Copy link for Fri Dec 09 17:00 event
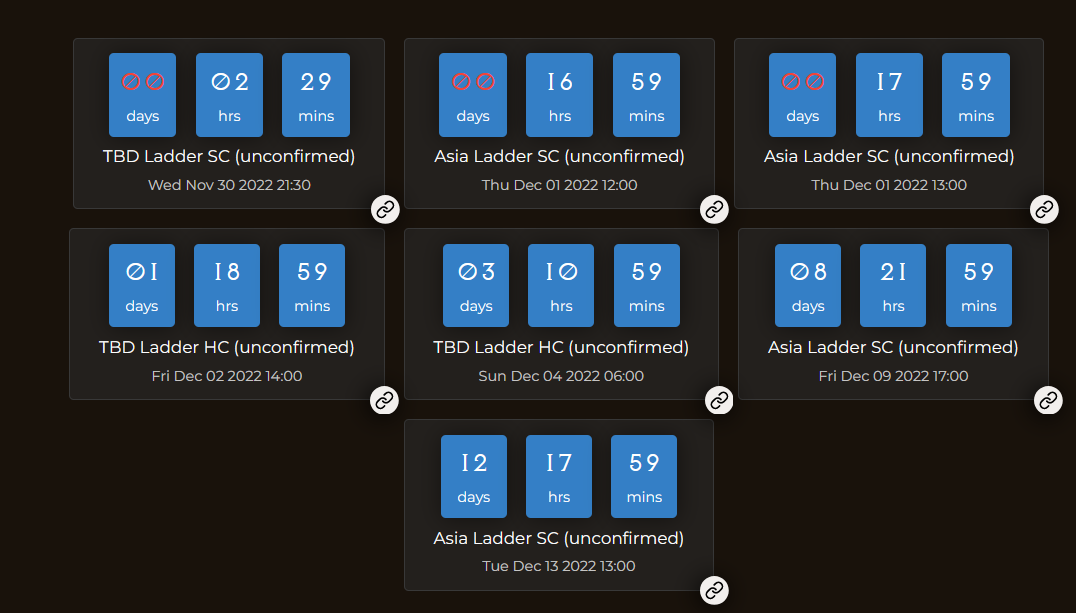This screenshot has height=613, width=1076. tap(1047, 400)
